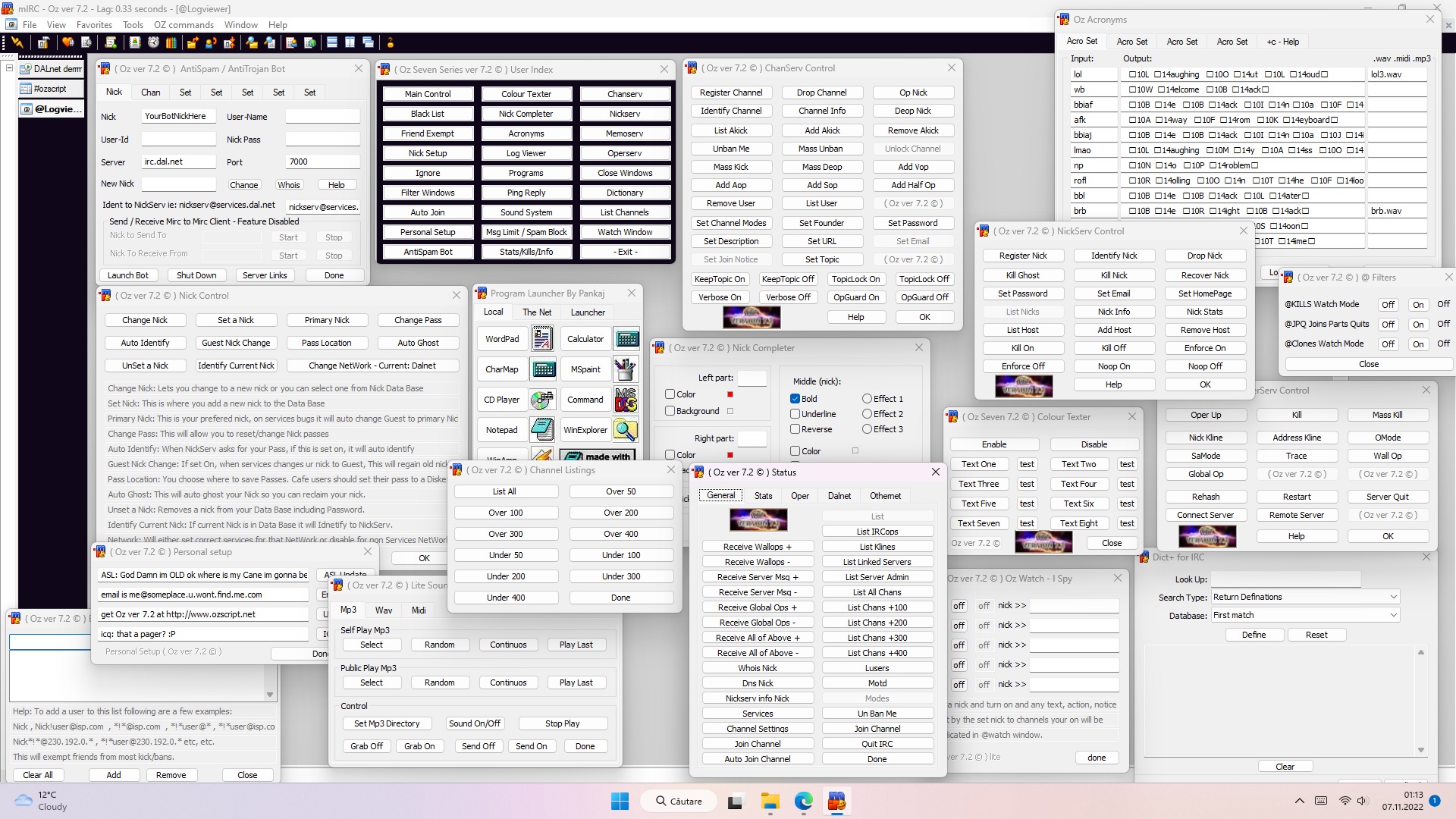Click the MSpaint brushes icon in Program Launcher
1456x819 pixels.
625,369
